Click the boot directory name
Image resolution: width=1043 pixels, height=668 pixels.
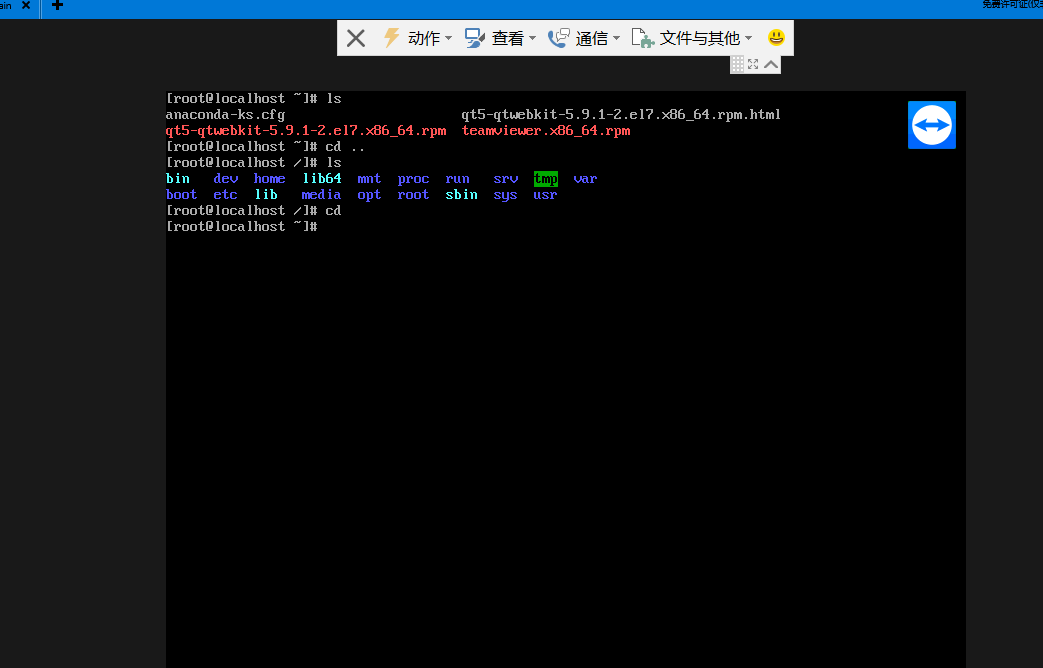182,194
